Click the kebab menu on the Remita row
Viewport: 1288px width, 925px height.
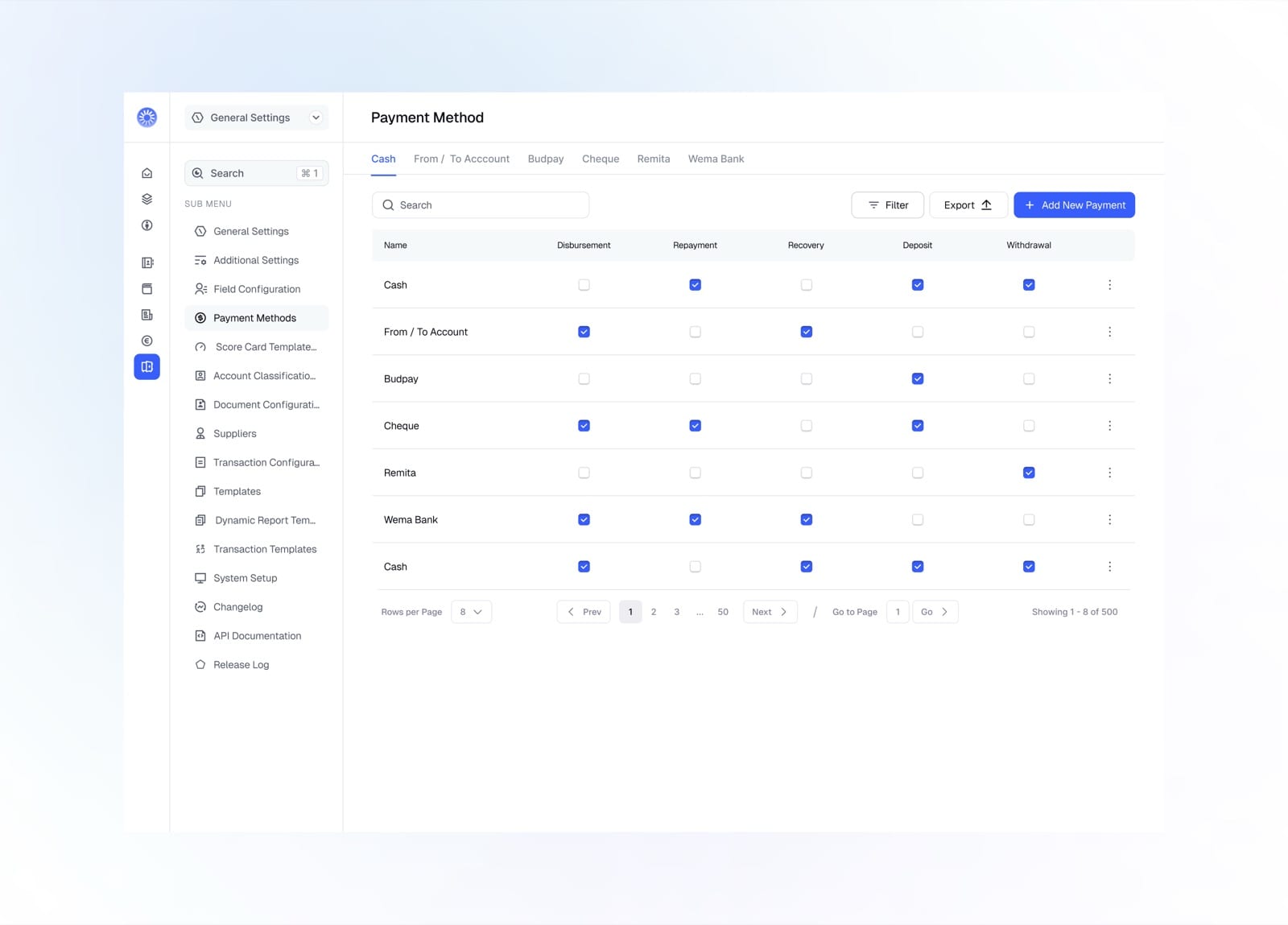pyautogui.click(x=1109, y=473)
